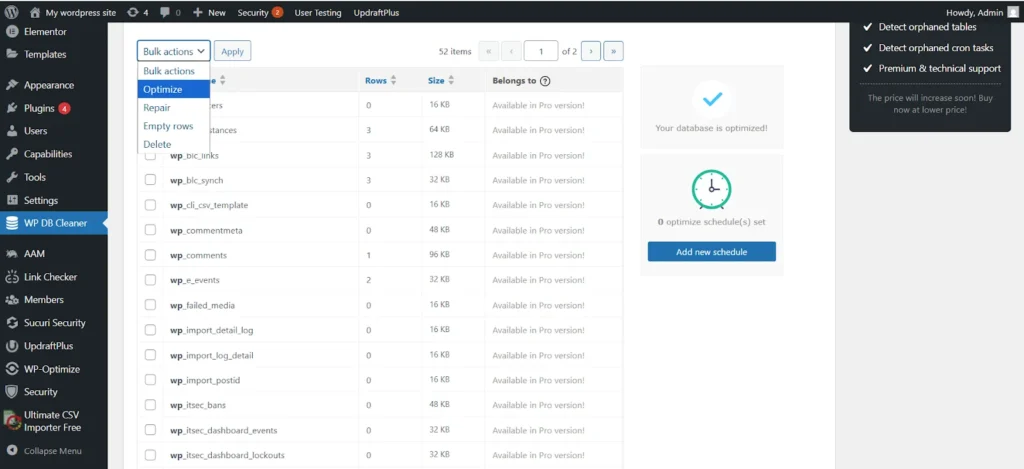Check the wp_blc_synch table checkbox

[x=150, y=180]
